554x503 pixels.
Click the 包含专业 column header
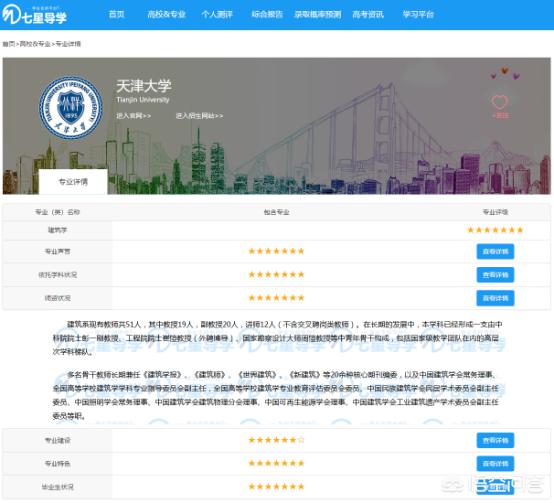276,212
